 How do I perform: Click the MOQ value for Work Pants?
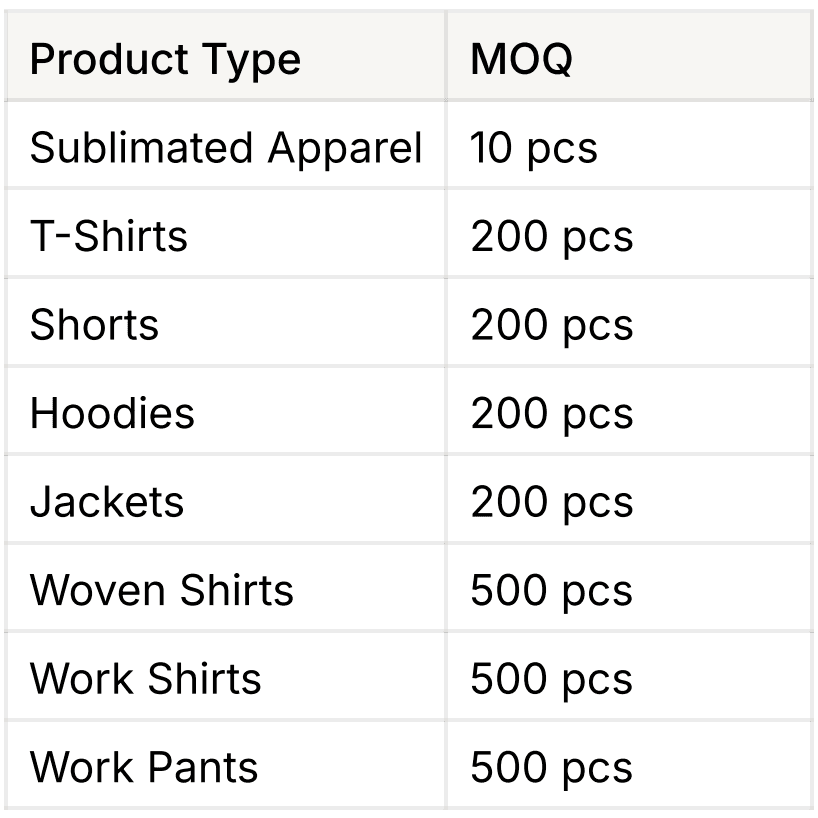pyautogui.click(x=551, y=767)
